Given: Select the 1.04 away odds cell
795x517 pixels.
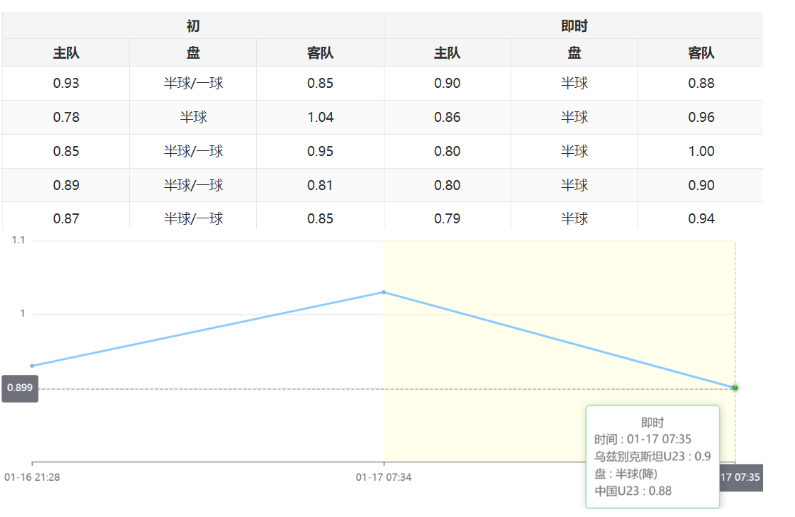Looking at the screenshot, I should (x=320, y=117).
